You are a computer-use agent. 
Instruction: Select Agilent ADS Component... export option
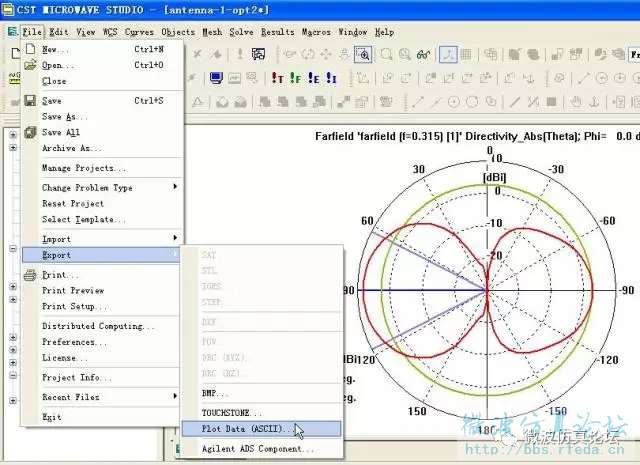[261, 448]
